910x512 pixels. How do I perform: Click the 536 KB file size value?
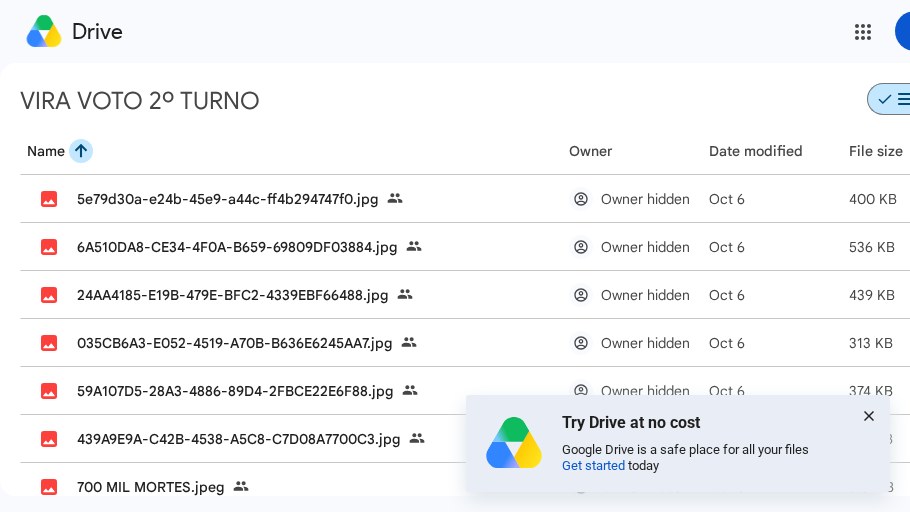(x=872, y=247)
